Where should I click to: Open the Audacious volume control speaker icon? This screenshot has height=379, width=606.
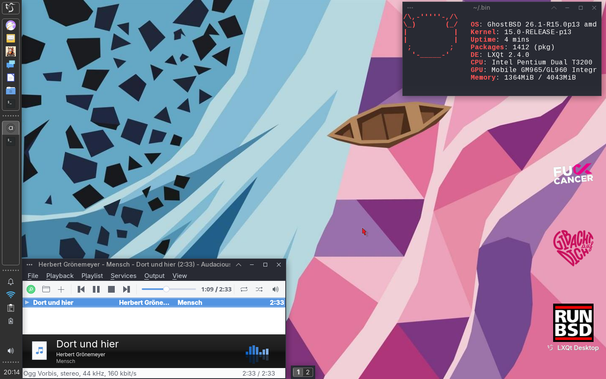click(275, 289)
